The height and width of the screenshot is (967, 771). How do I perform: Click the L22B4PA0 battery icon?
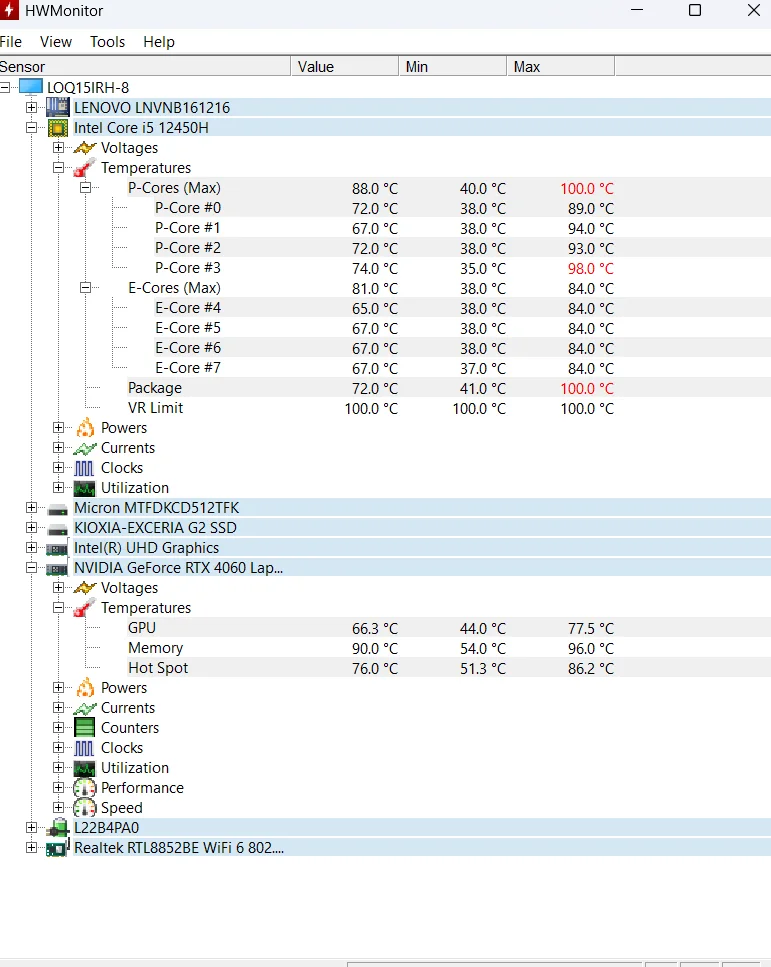pyautogui.click(x=57, y=828)
